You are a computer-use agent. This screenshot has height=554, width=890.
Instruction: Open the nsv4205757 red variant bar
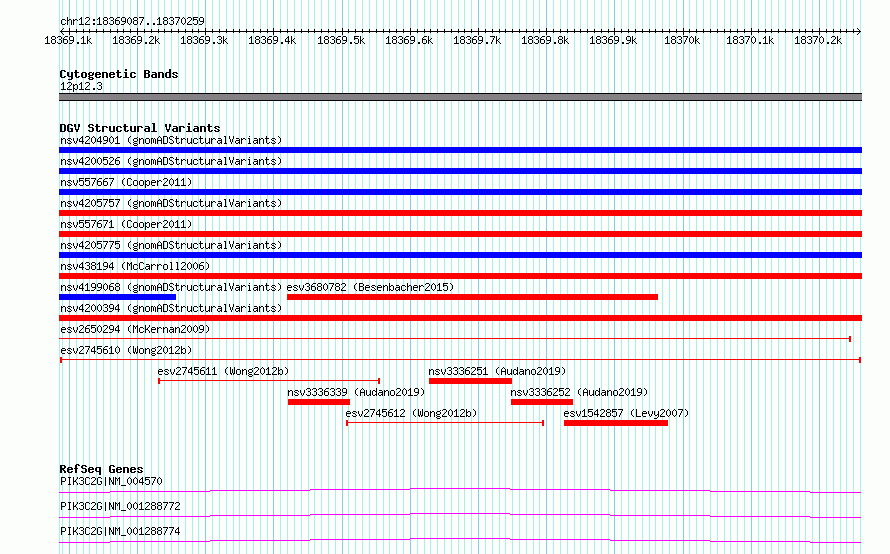click(x=460, y=213)
